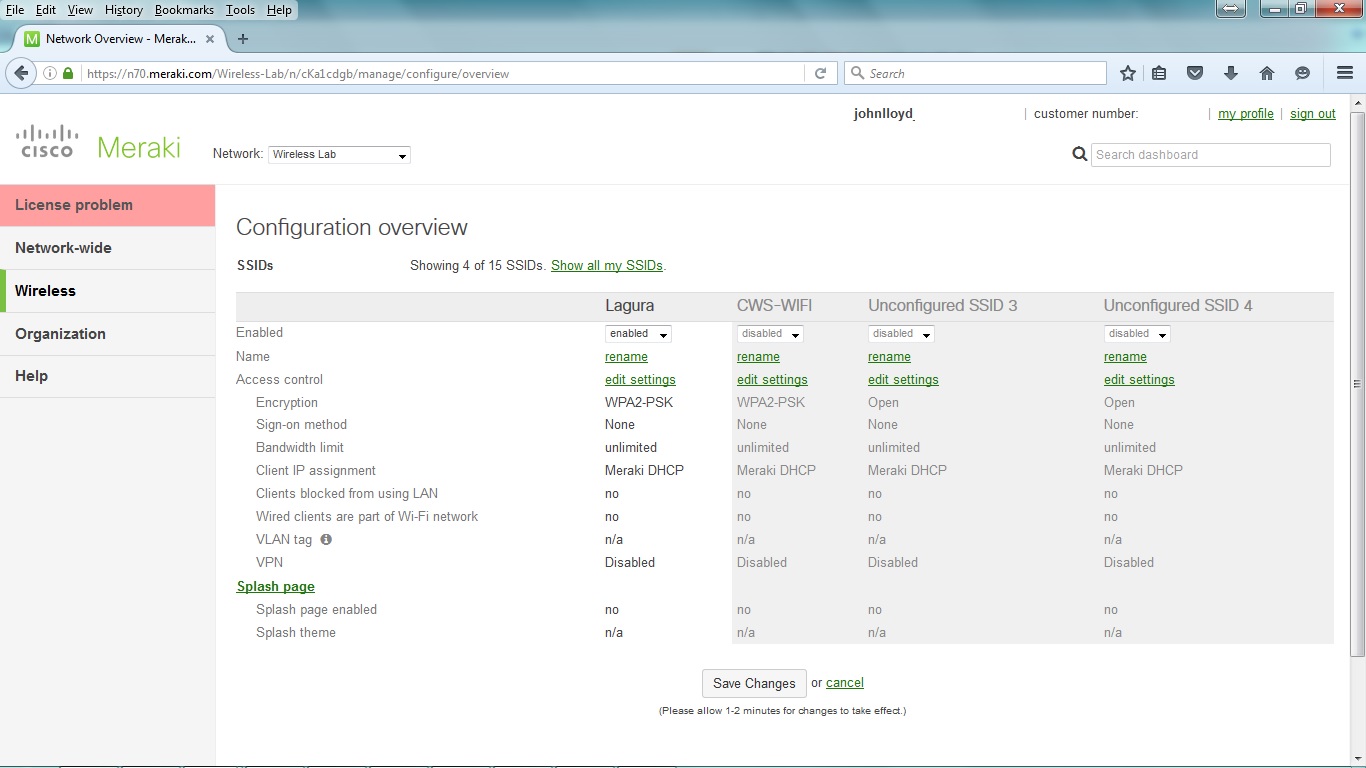Click the Firefox home icon

[x=1267, y=72]
